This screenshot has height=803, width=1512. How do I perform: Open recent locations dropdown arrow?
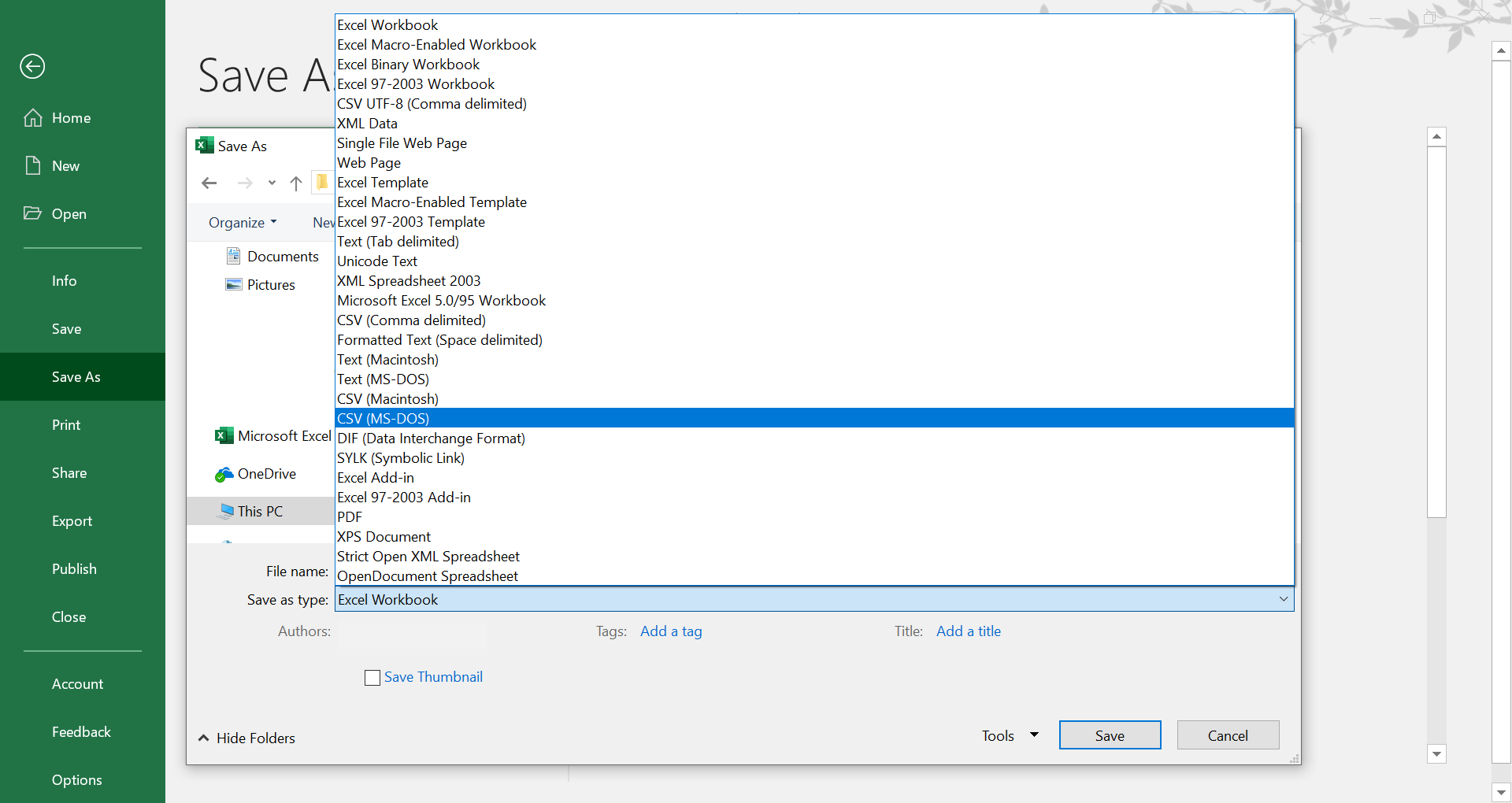click(x=272, y=183)
